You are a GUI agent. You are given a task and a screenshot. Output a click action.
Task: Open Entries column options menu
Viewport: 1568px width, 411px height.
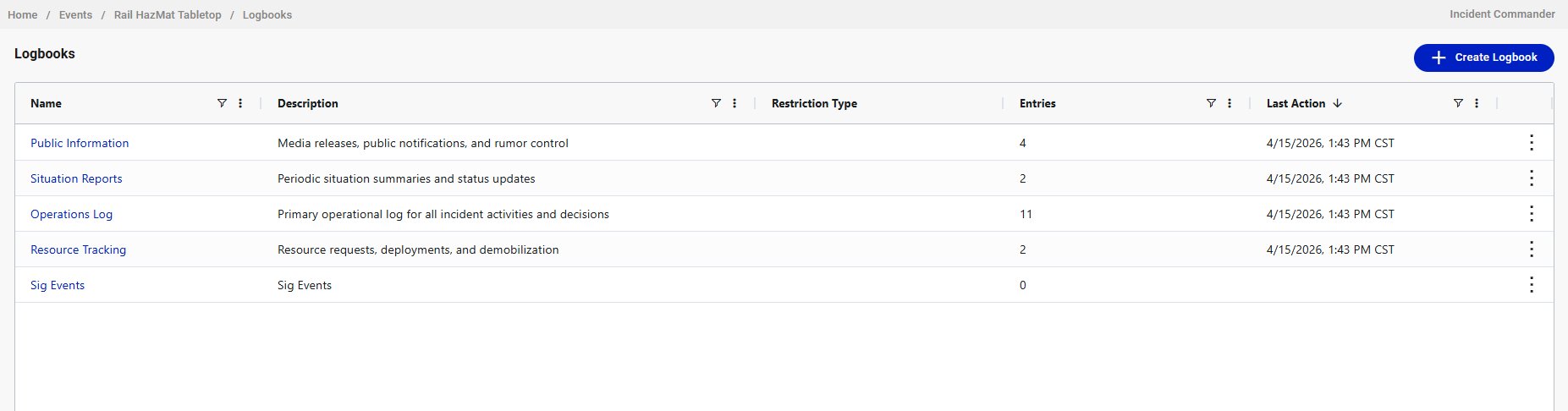pyautogui.click(x=1230, y=103)
